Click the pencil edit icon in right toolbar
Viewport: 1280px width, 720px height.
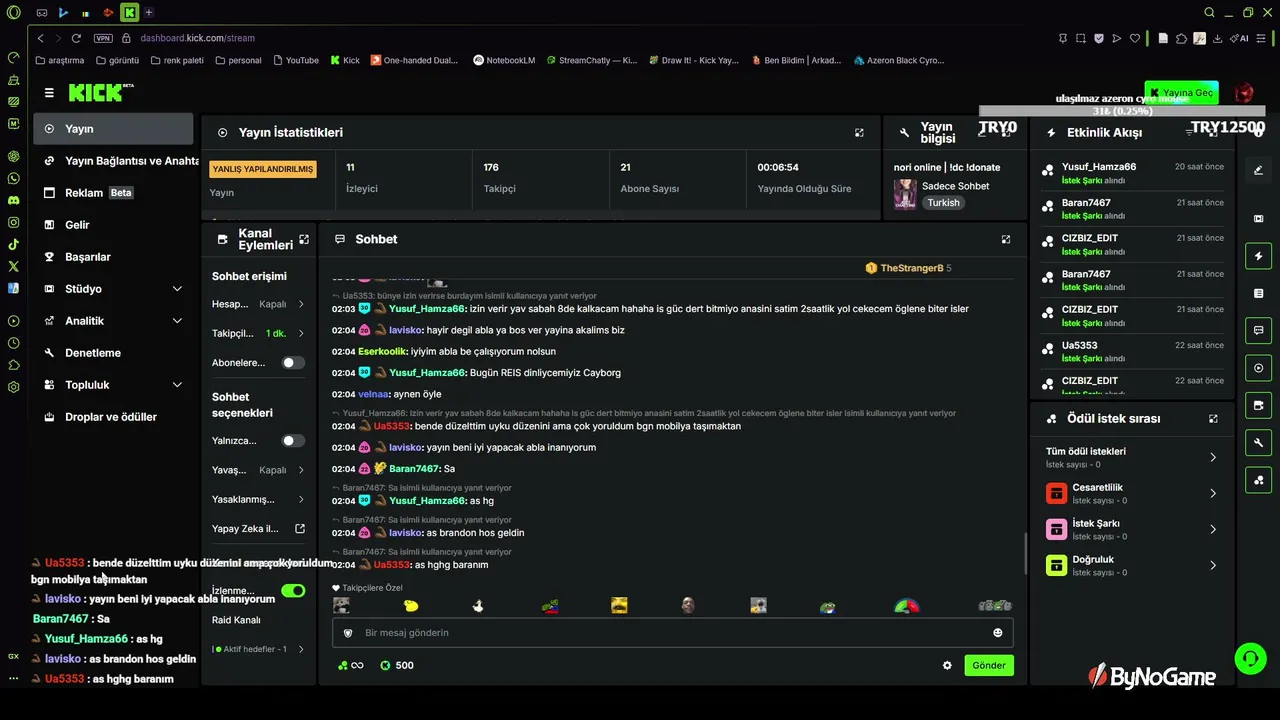click(1258, 170)
